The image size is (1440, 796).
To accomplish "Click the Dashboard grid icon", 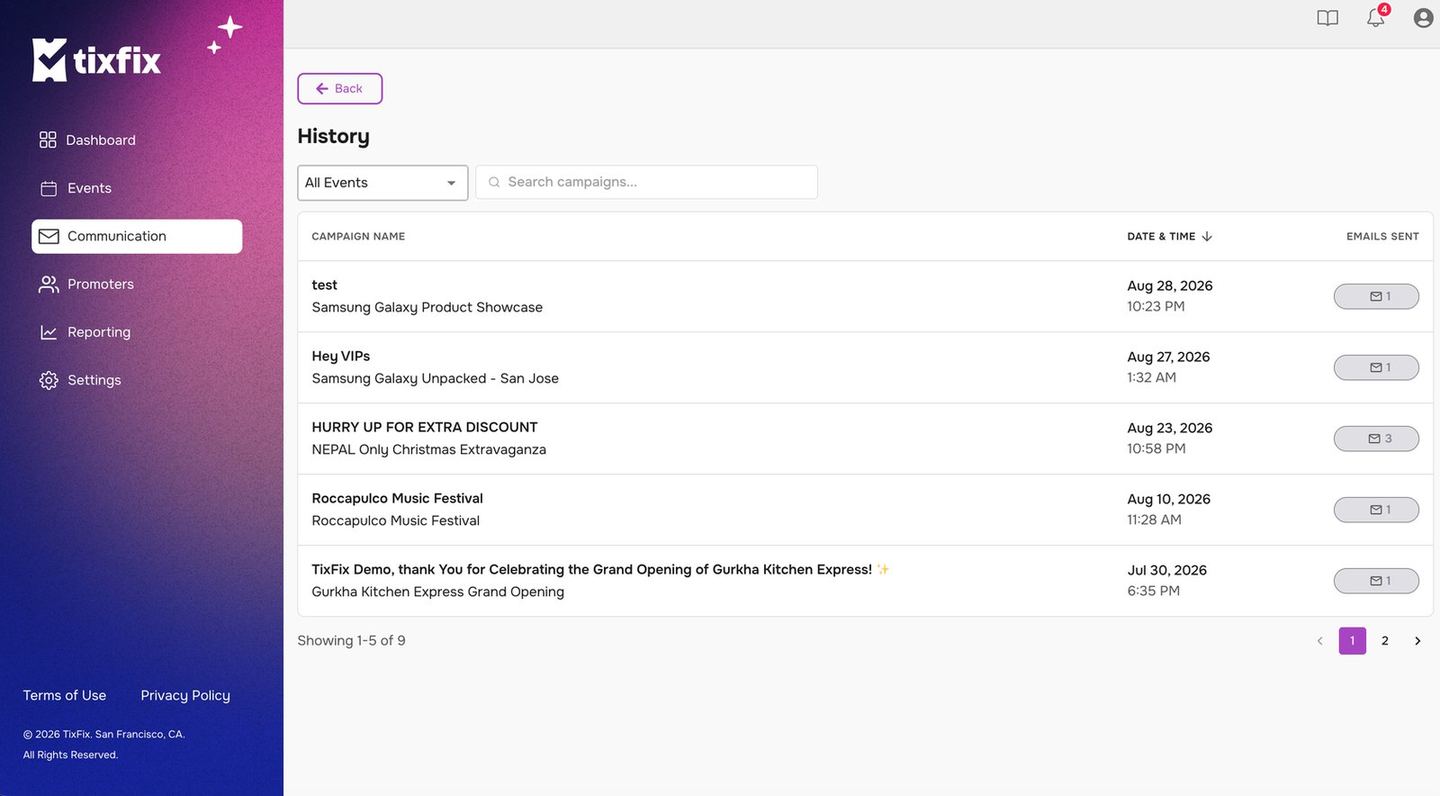I will (48, 140).
